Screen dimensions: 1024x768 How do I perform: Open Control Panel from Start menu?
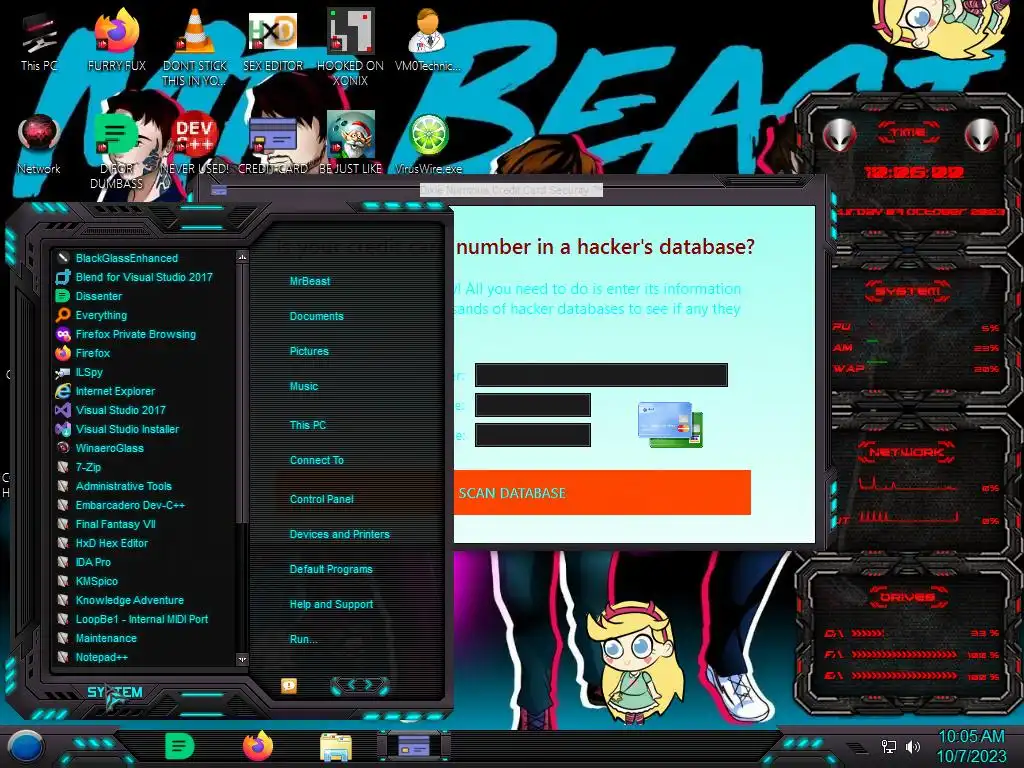(321, 498)
